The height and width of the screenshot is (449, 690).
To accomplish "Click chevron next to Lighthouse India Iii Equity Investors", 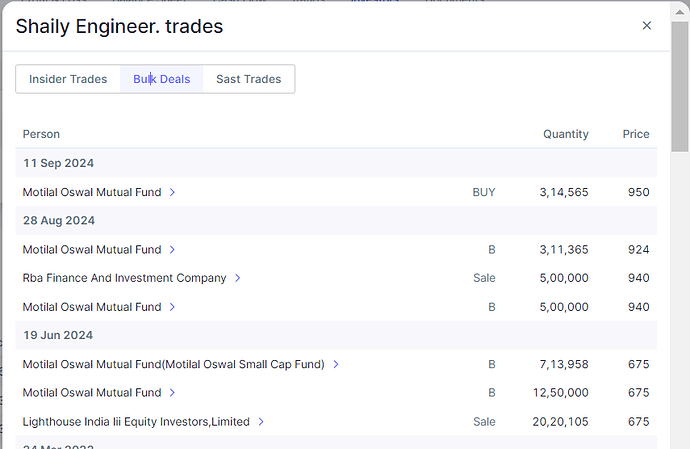I will point(261,422).
